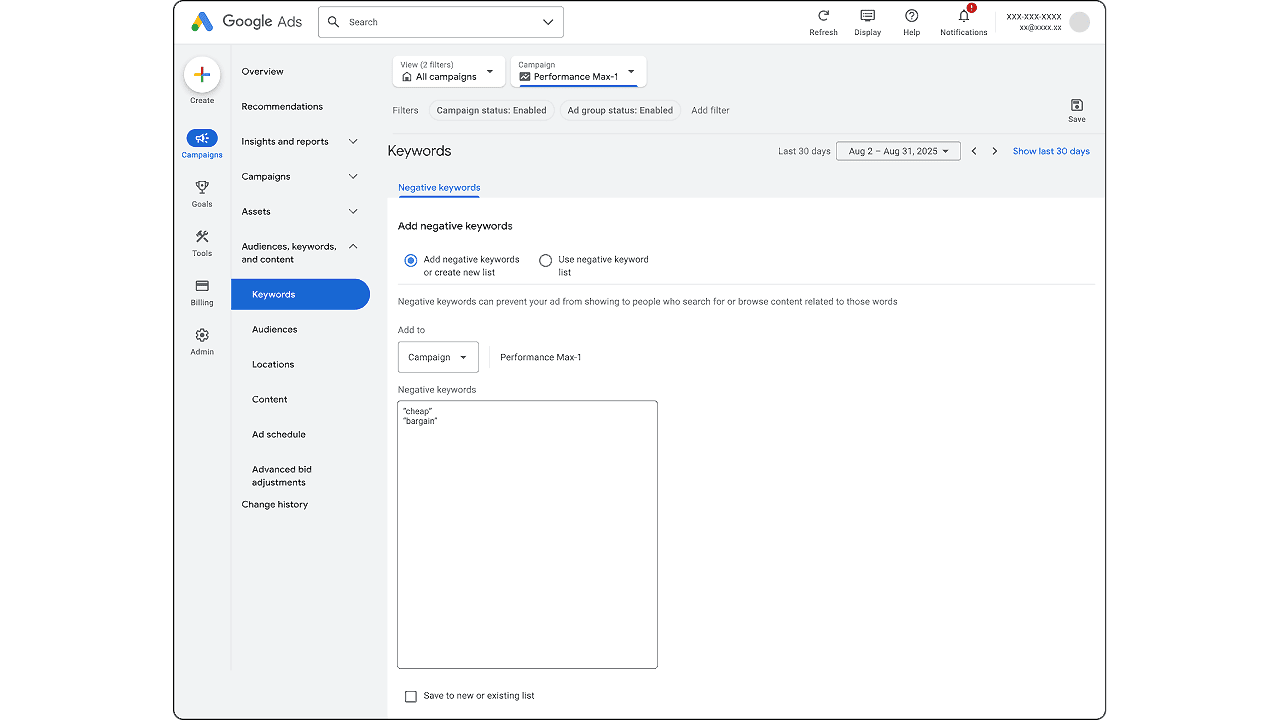This screenshot has width=1280, height=720.
Task: Open Goals from the trophy icon
Action: [x=202, y=188]
